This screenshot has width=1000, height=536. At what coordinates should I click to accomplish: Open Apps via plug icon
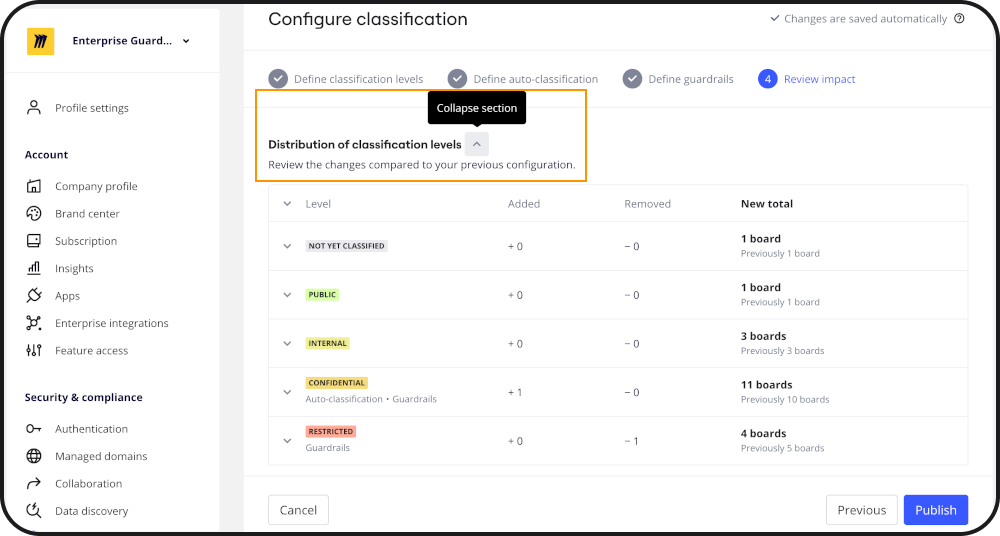34,296
